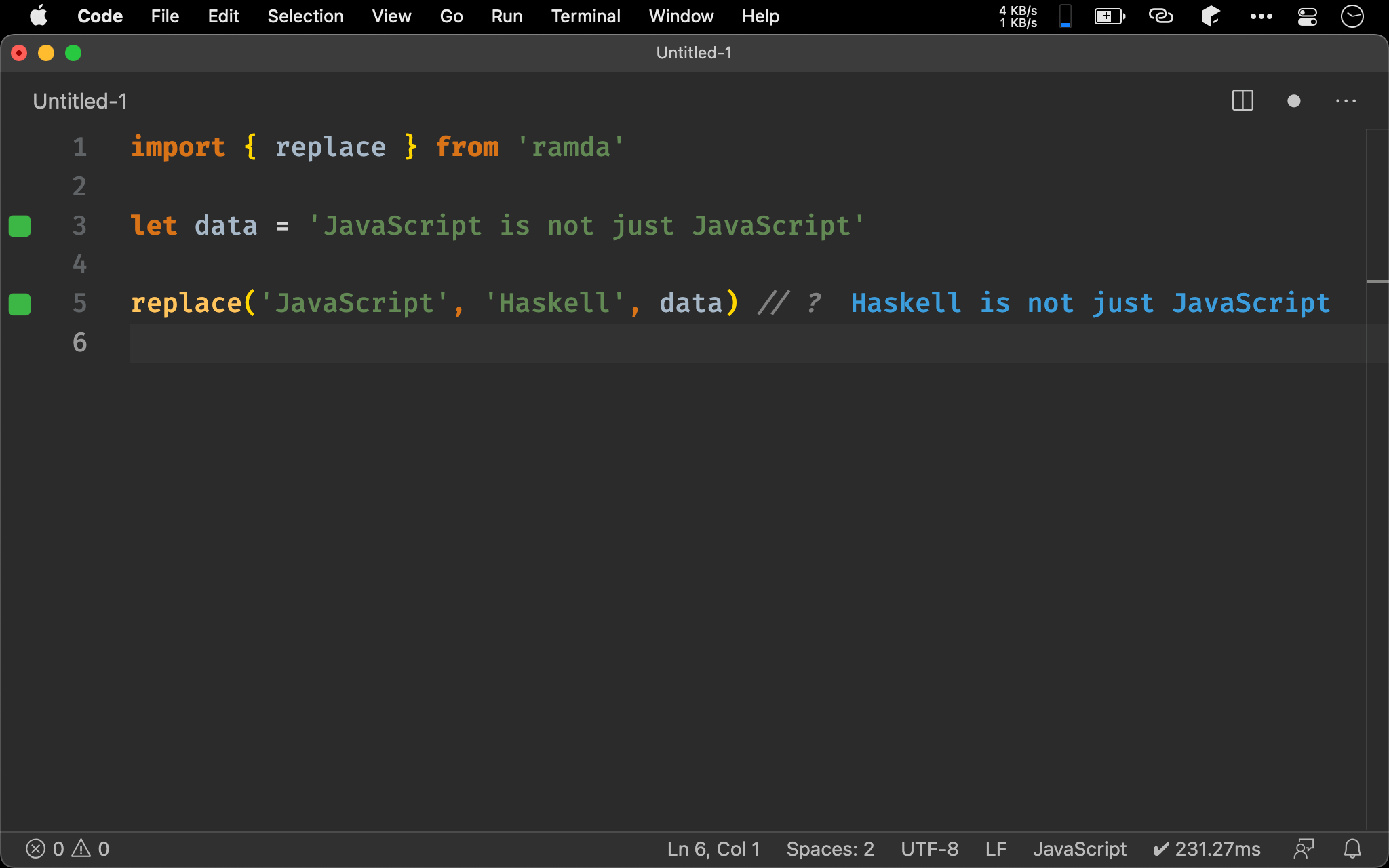
Task: Open the Edit menu
Action: click(x=223, y=16)
